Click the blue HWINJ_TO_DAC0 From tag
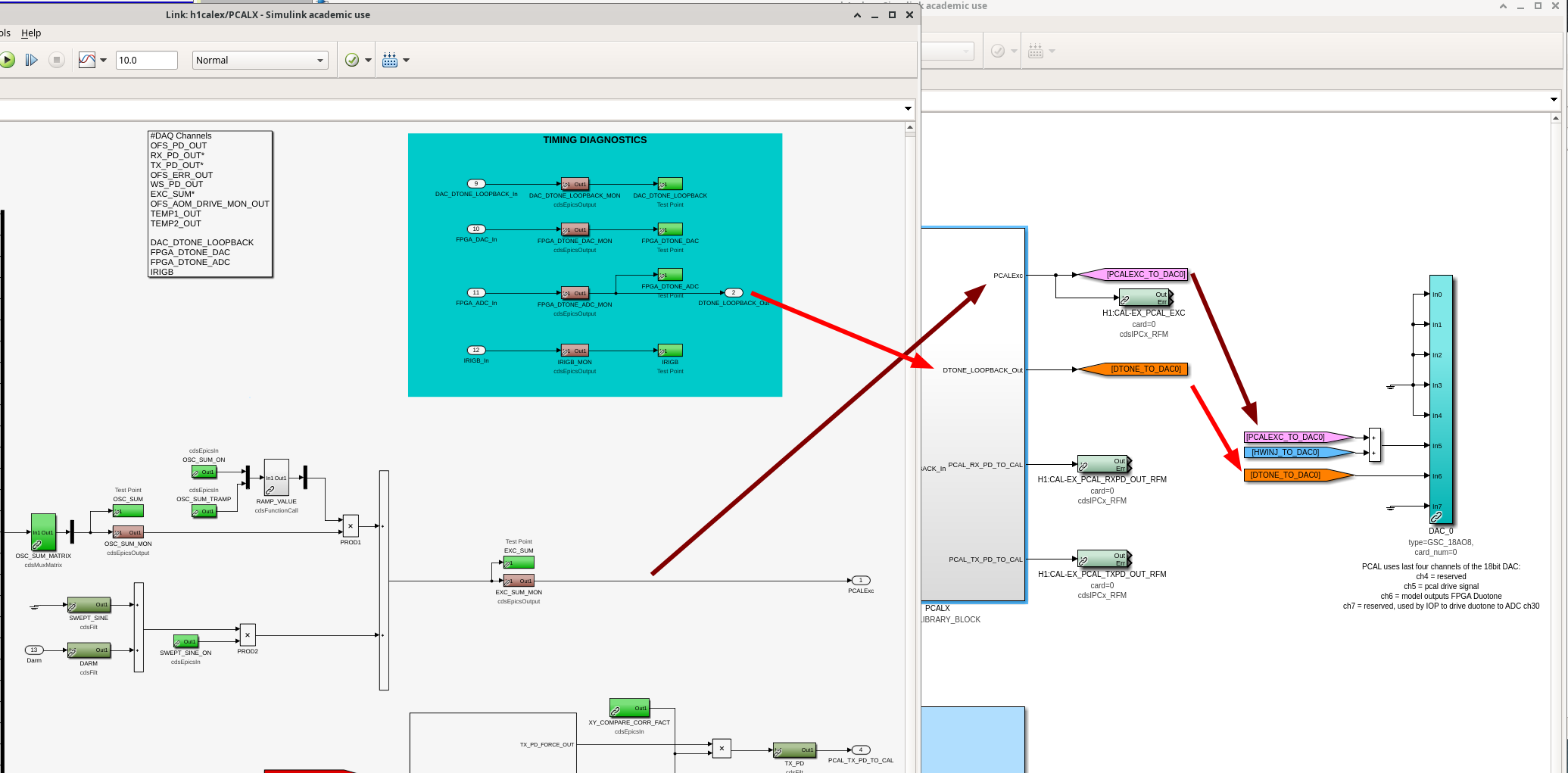 [1298, 452]
